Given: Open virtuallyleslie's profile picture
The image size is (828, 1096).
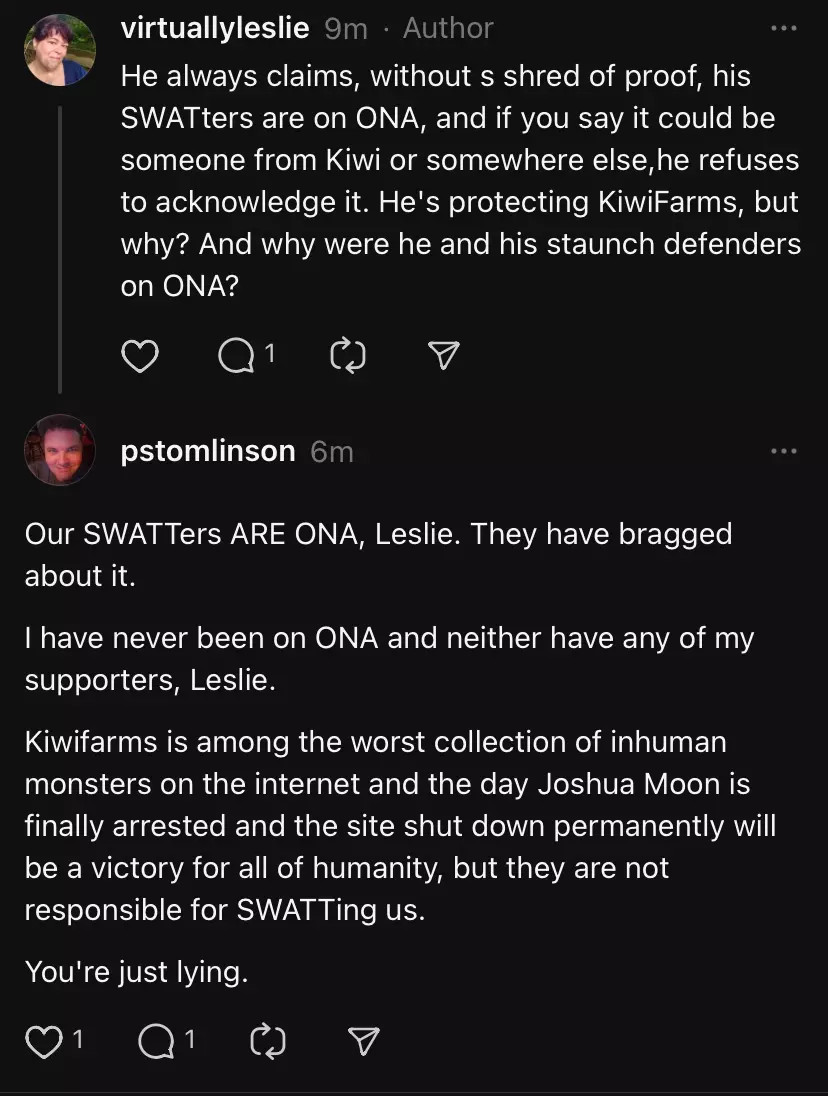Looking at the screenshot, I should tap(59, 50).
